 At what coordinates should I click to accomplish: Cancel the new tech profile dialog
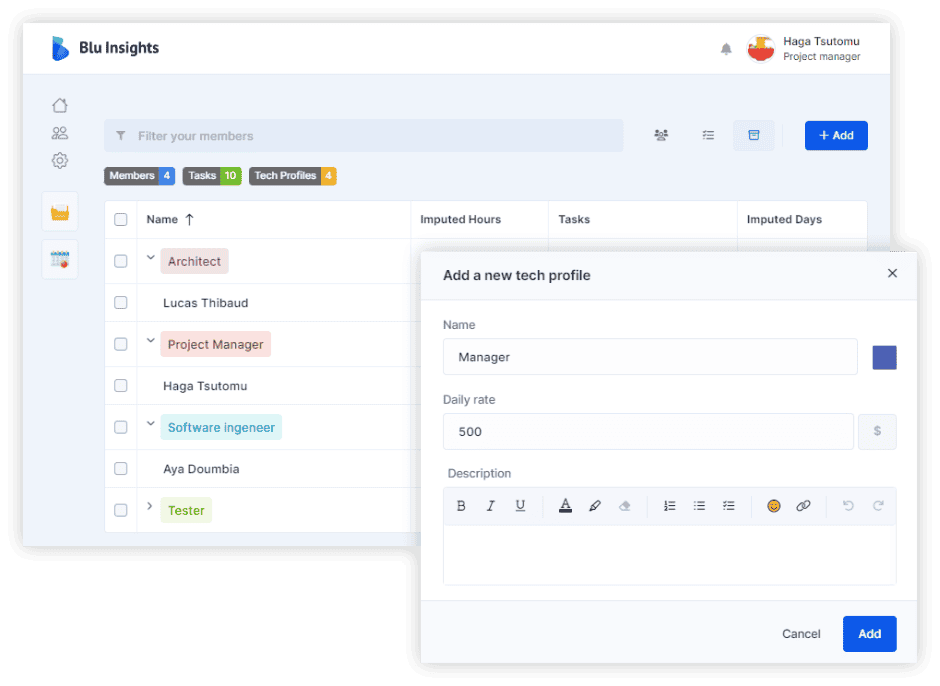[801, 634]
